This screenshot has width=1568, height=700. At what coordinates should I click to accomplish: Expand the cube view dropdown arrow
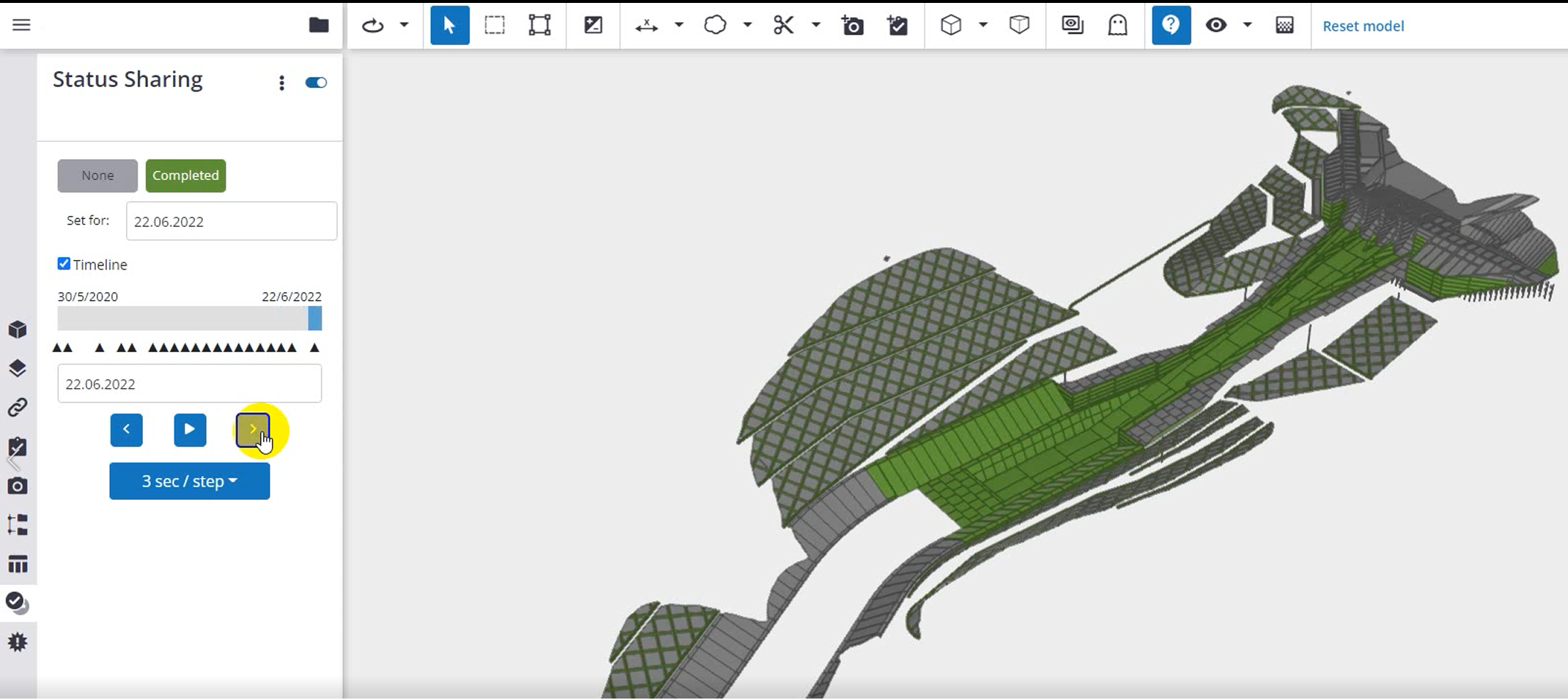click(x=983, y=26)
